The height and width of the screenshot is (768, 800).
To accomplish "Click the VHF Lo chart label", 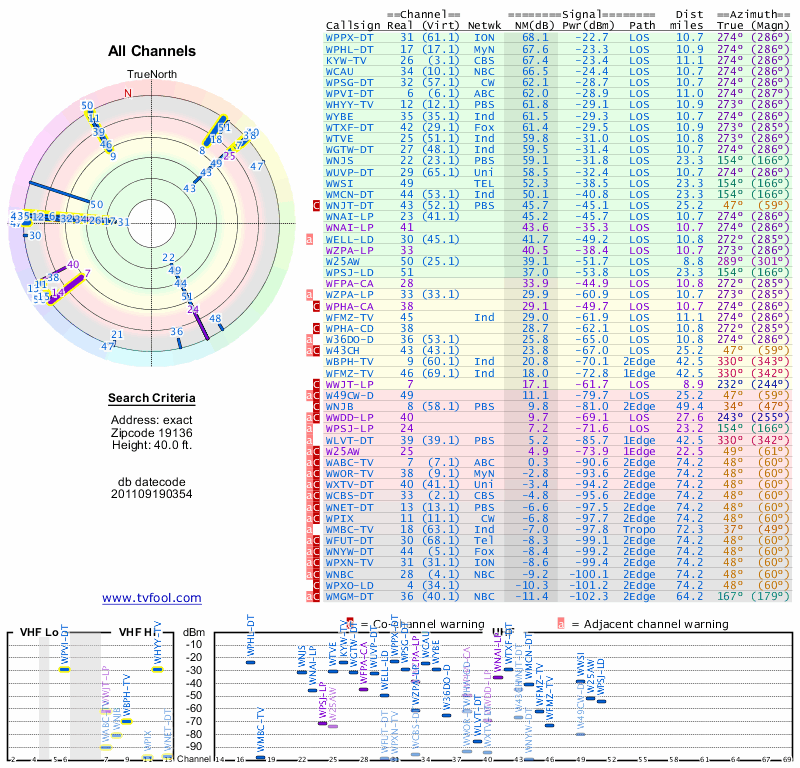I will pyautogui.click(x=39, y=632).
